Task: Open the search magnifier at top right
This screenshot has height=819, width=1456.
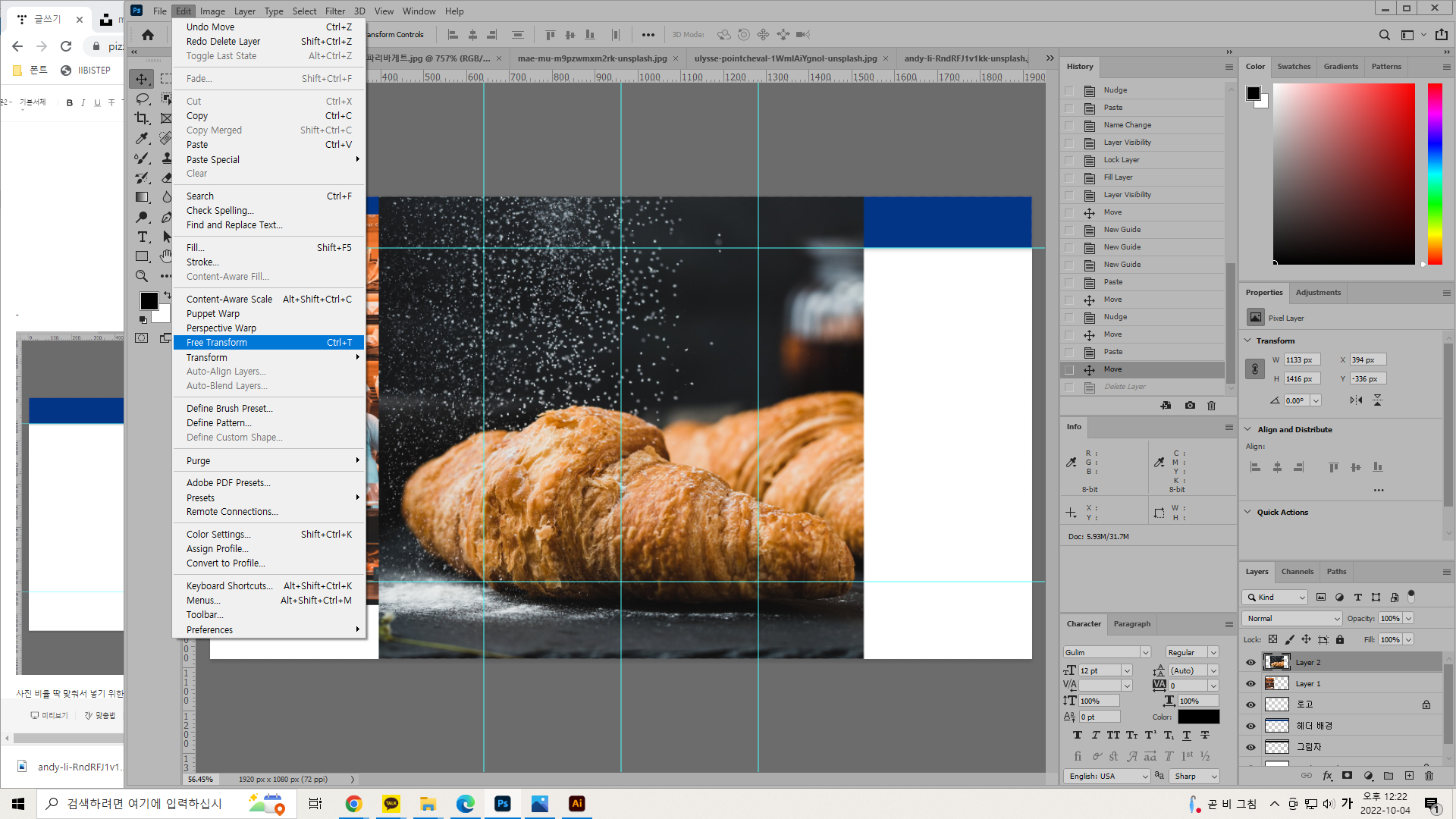Action: (x=1385, y=35)
